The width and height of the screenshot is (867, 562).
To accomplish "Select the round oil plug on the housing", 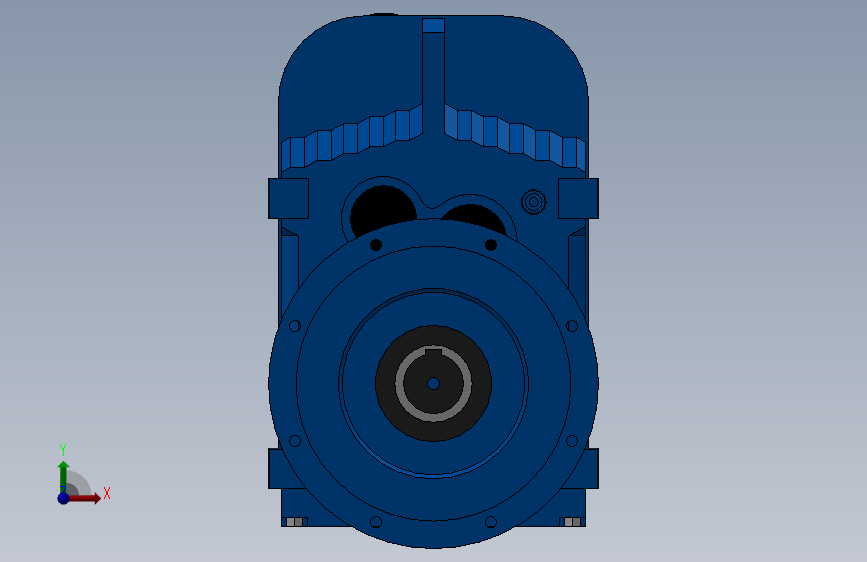I will [x=534, y=202].
